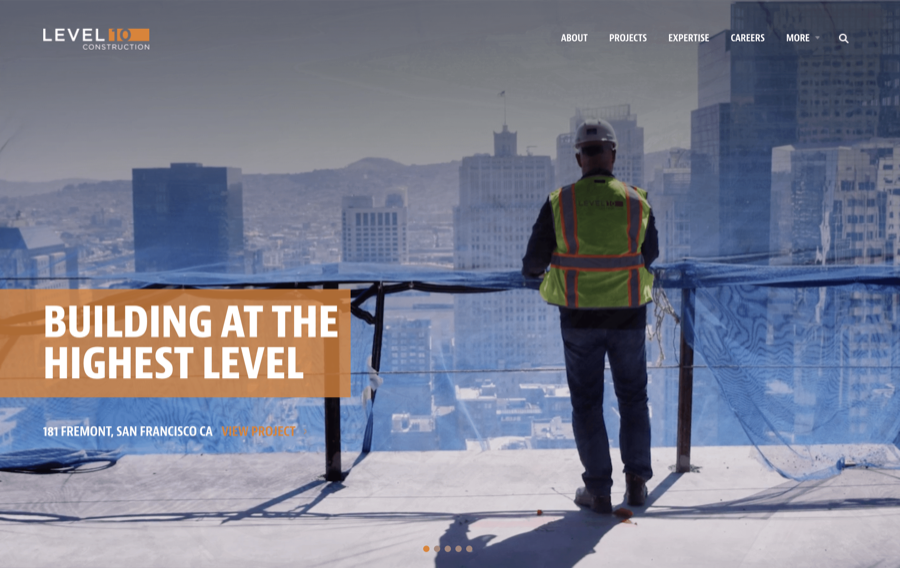This screenshot has height=568, width=900.
Task: Click the Construction wordmark under Level
Action: [x=116, y=47]
